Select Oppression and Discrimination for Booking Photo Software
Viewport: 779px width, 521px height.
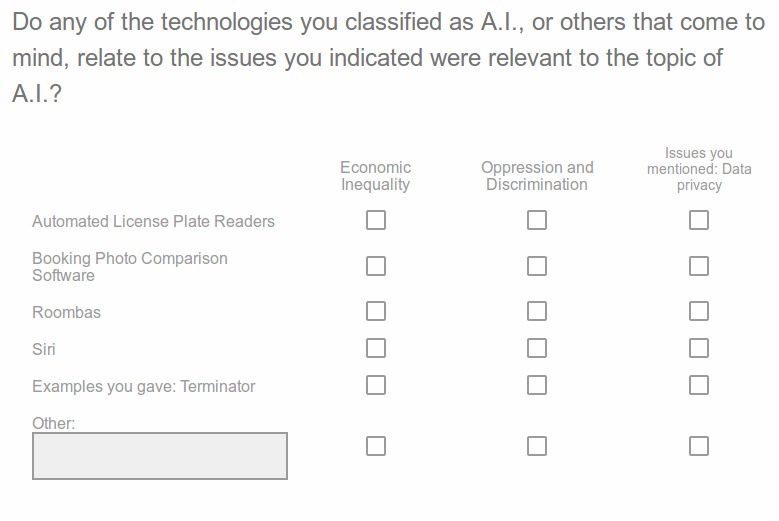click(x=537, y=266)
